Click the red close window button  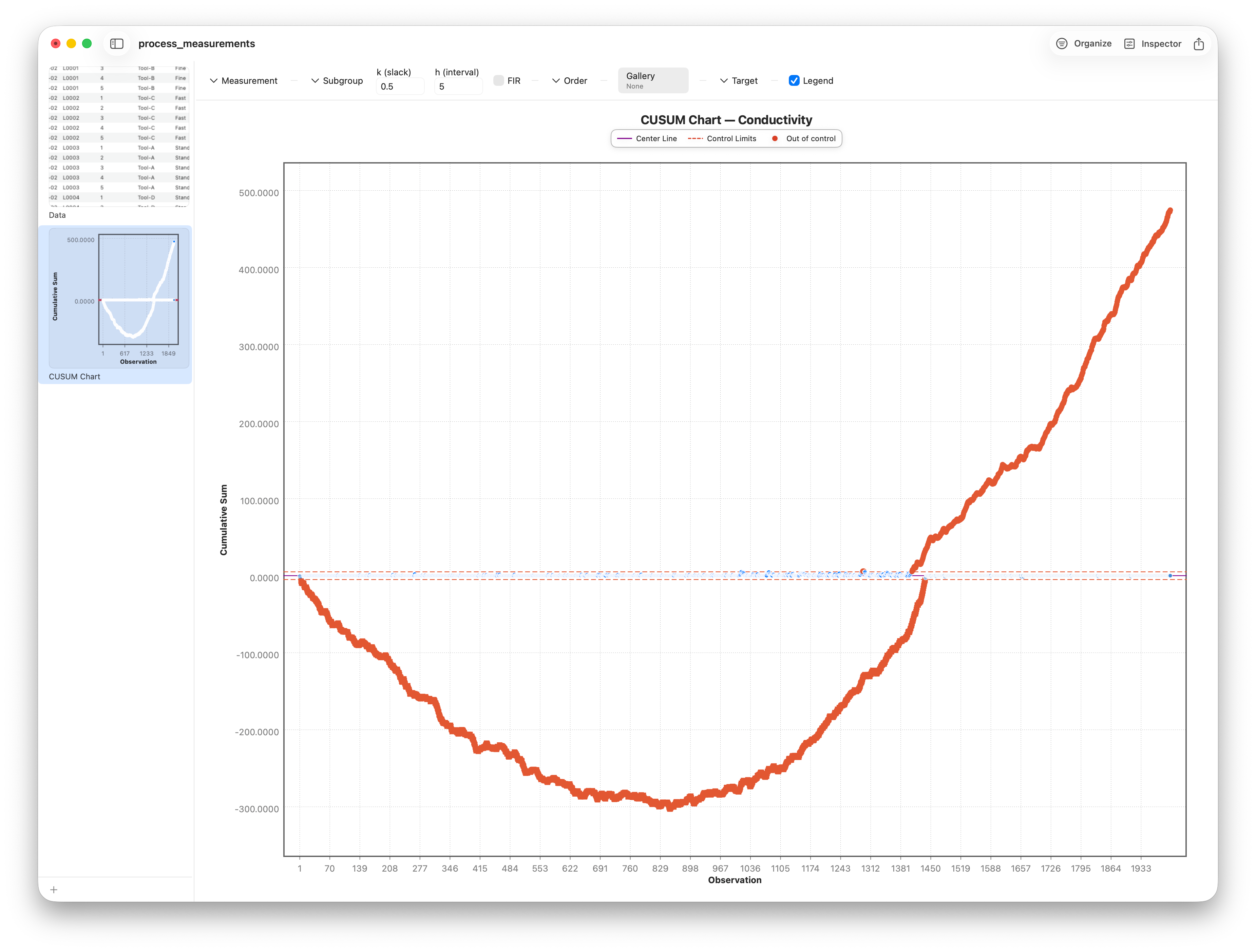click(56, 44)
